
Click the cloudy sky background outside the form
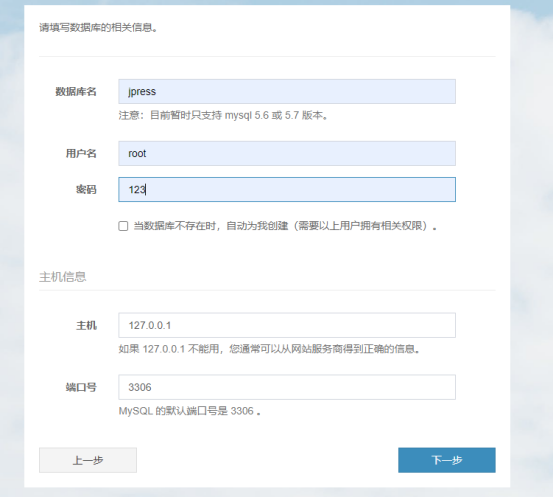532,247
